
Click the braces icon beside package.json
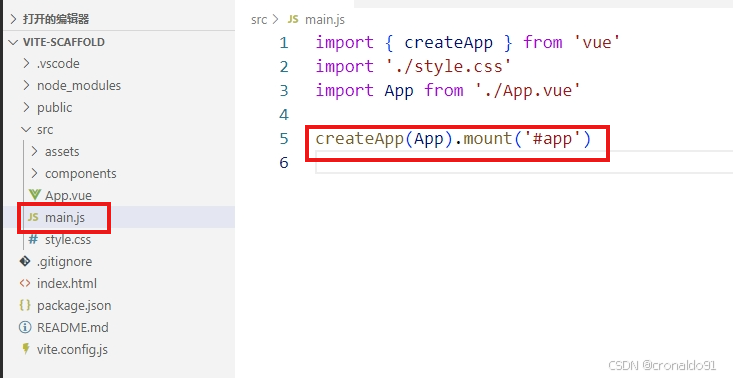coord(25,305)
